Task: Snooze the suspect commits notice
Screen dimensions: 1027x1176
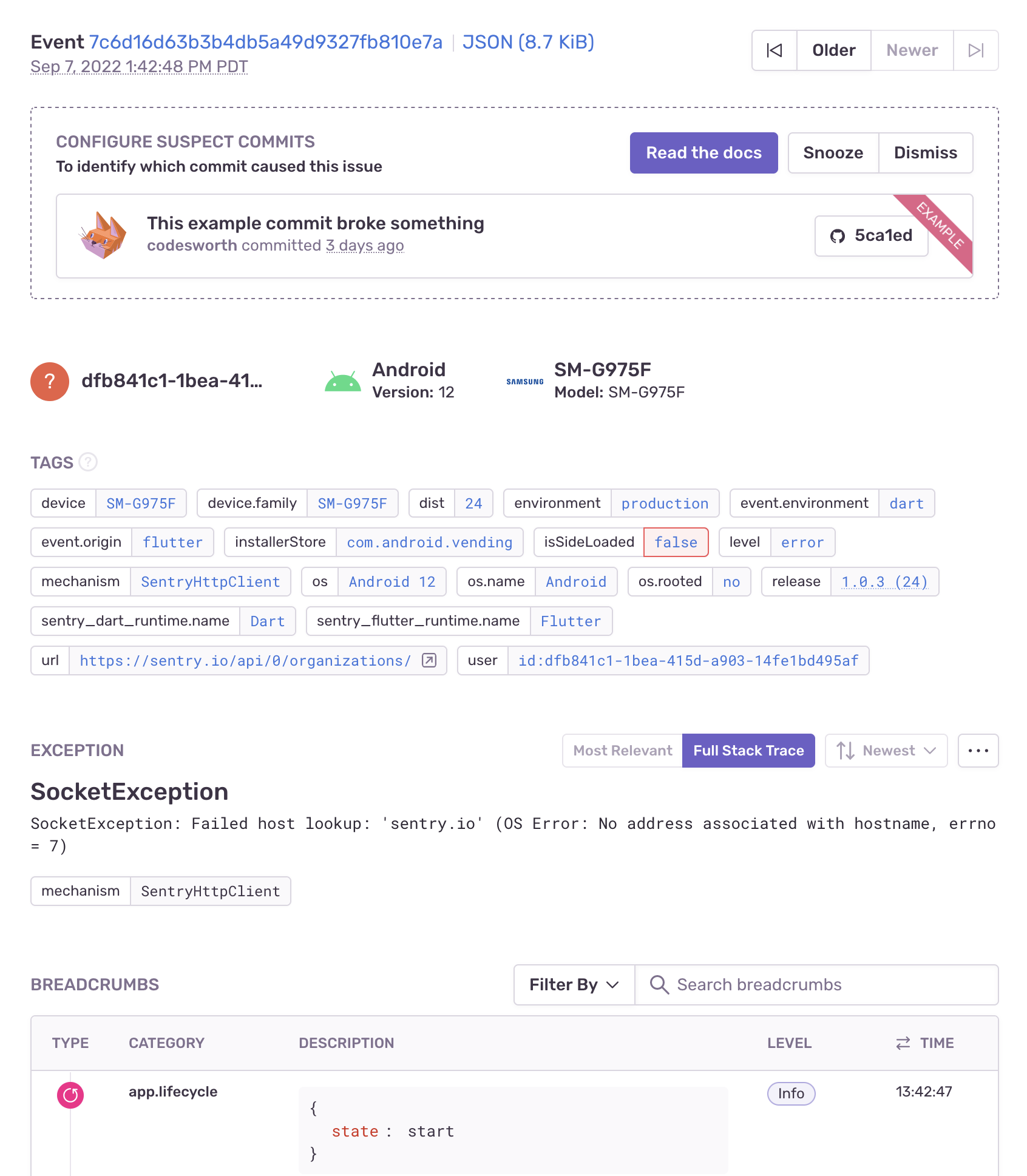Action: point(833,153)
